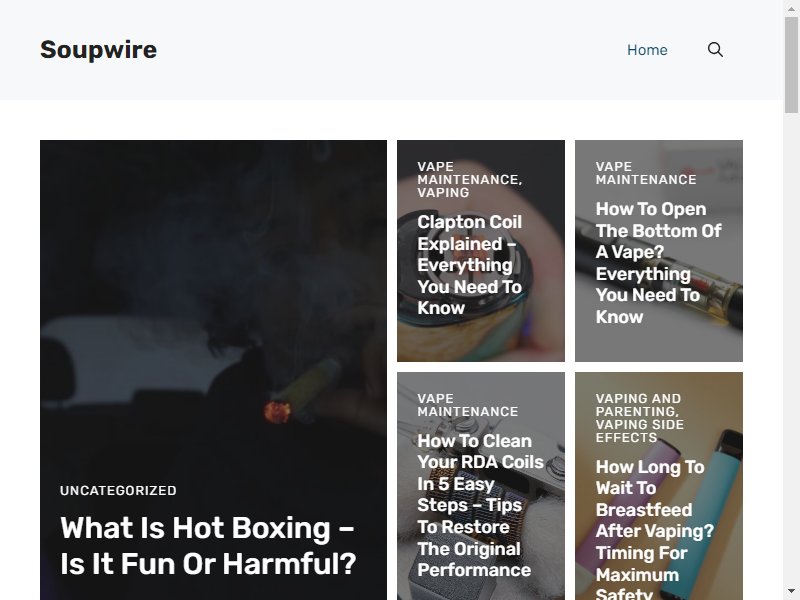Viewport: 800px width, 600px height.
Task: Go to the Home menu item
Action: point(647,50)
